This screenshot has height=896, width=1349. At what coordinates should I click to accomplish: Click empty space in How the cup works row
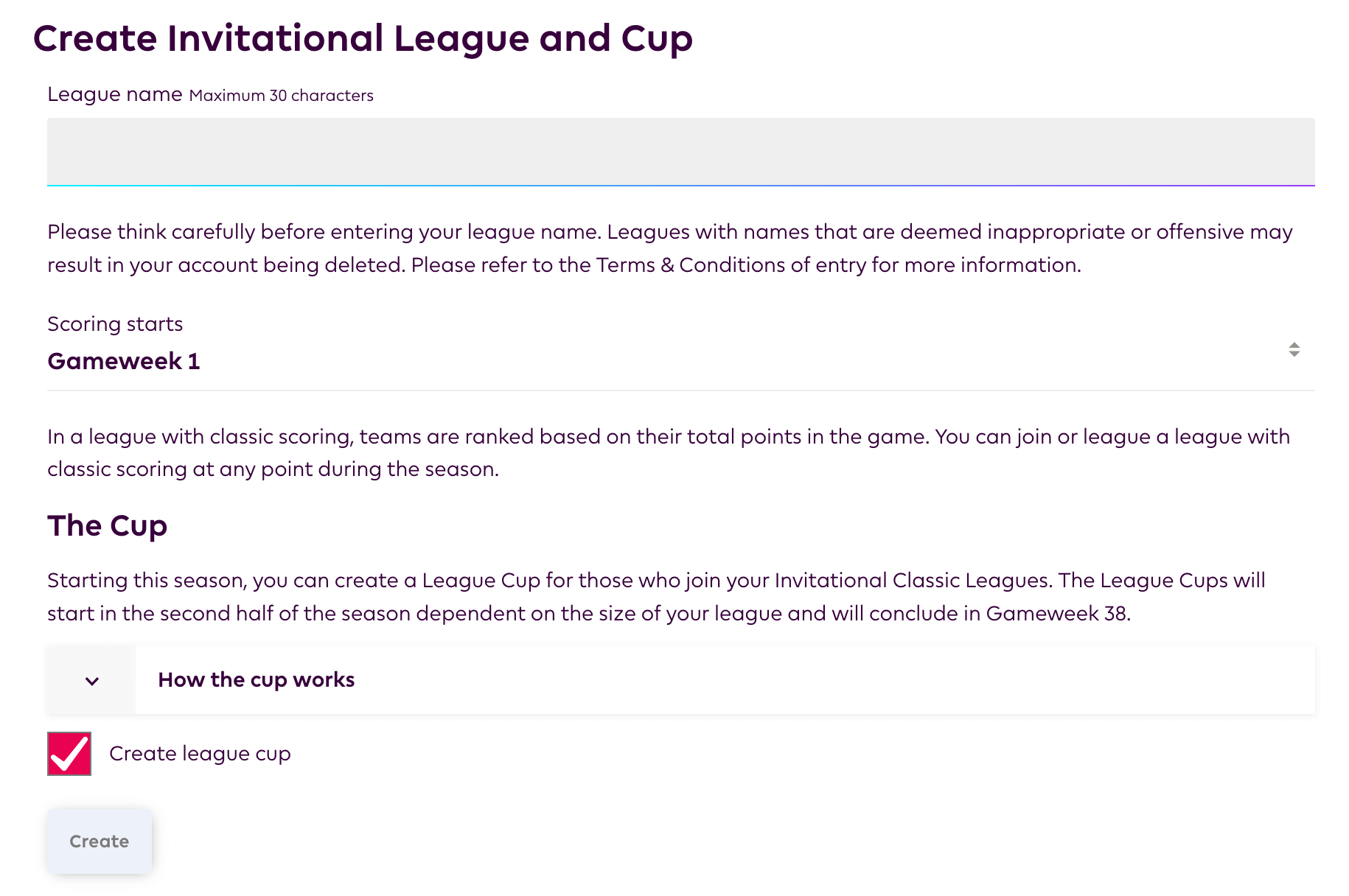tap(833, 680)
